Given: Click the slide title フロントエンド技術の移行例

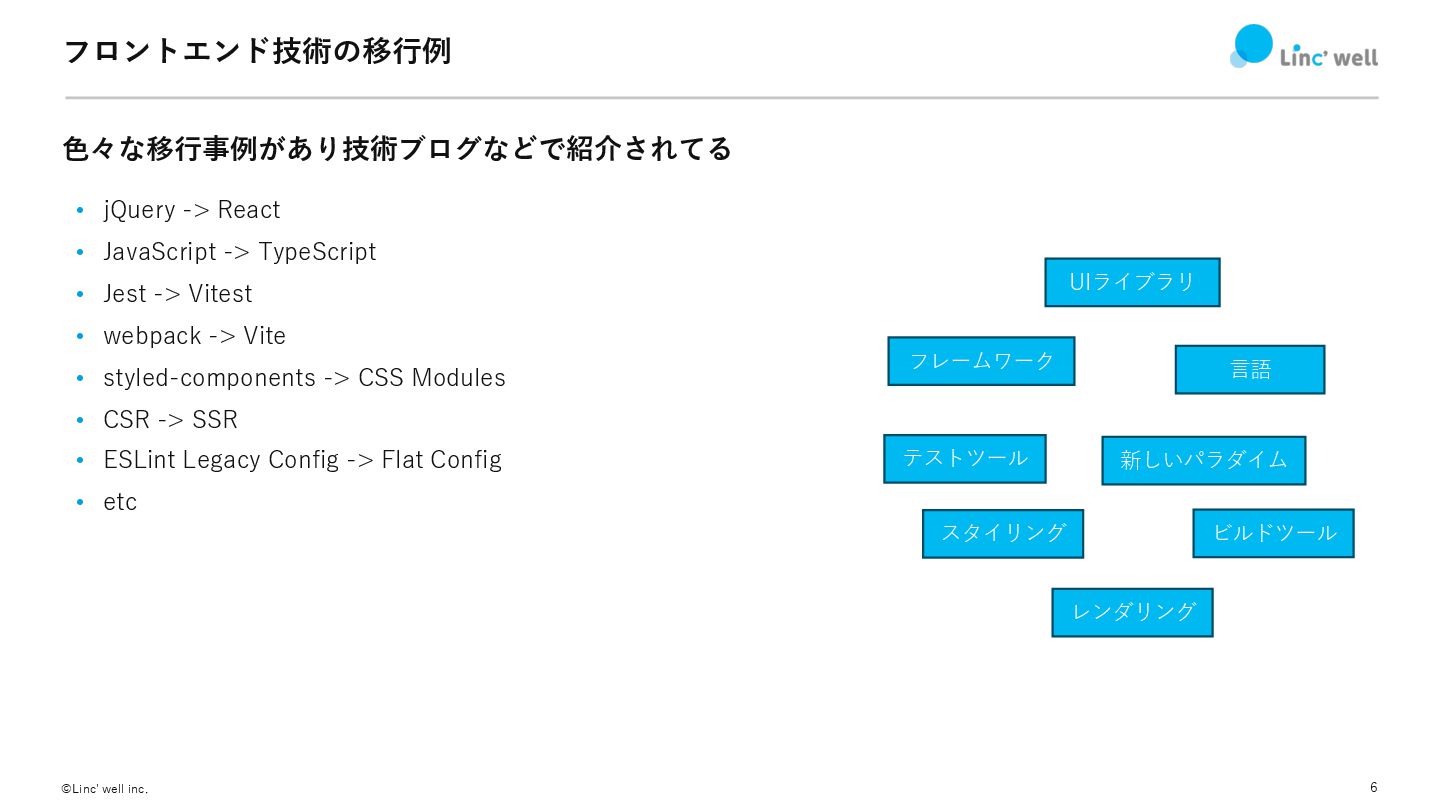Looking at the screenshot, I should [257, 51].
